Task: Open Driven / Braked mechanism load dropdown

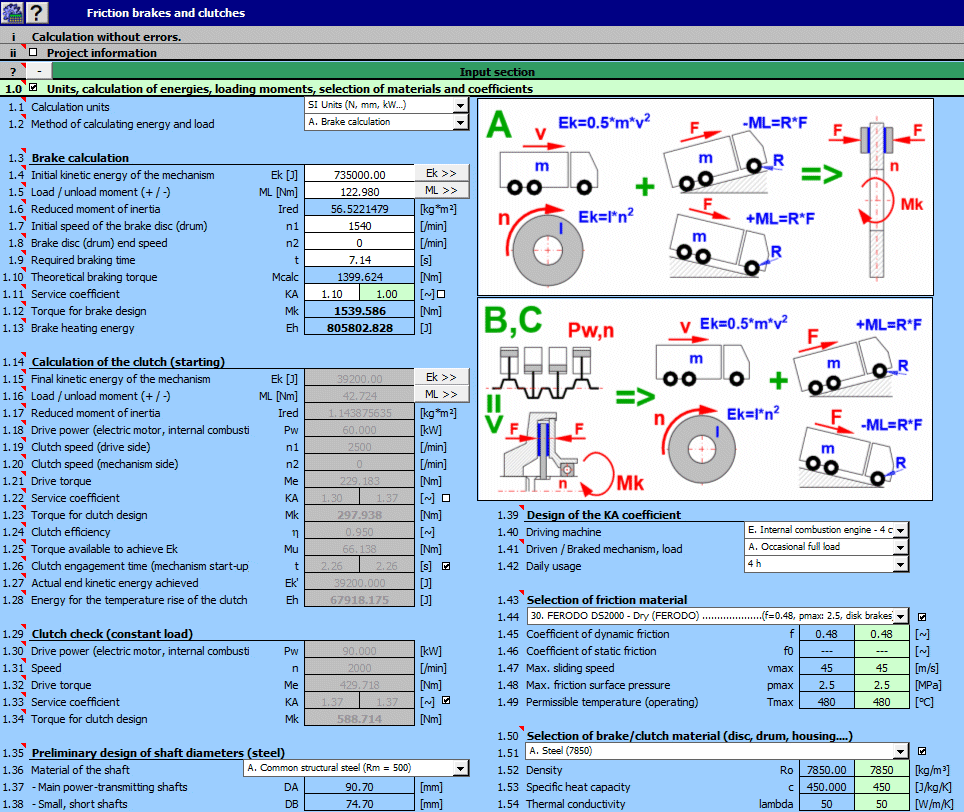Action: [x=900, y=547]
